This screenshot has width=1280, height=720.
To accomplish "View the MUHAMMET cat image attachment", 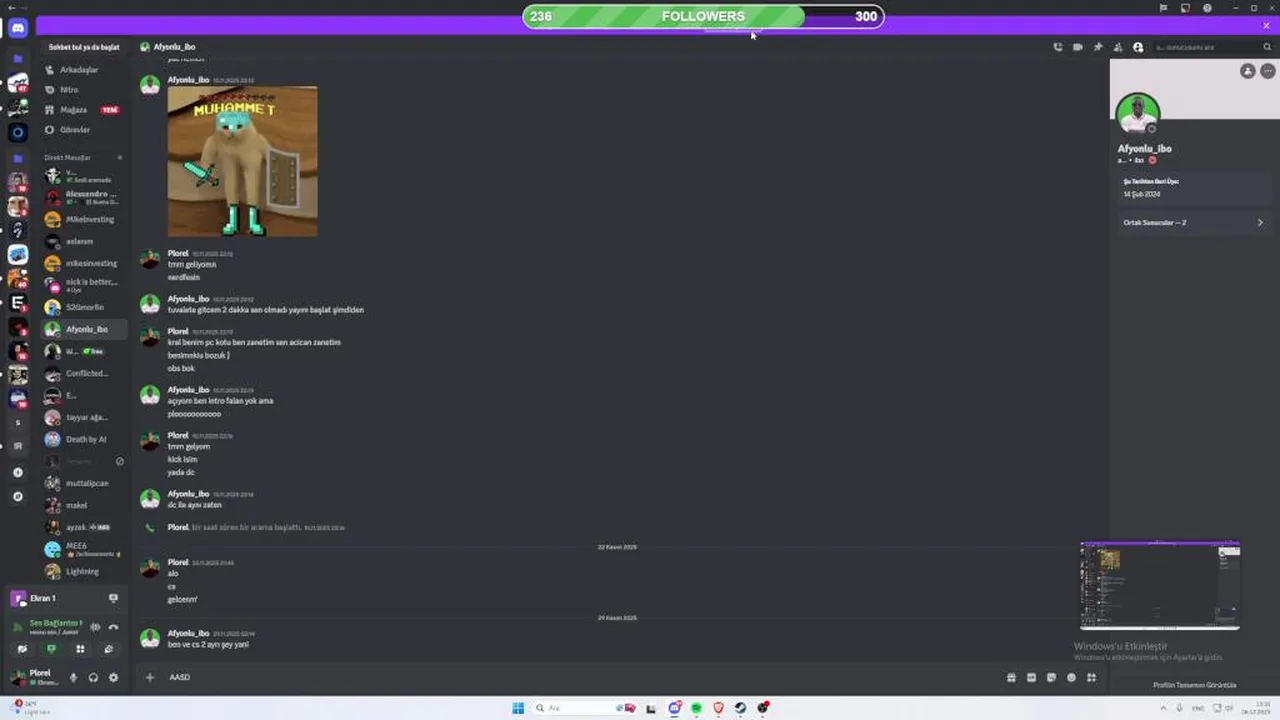I will click(242, 161).
